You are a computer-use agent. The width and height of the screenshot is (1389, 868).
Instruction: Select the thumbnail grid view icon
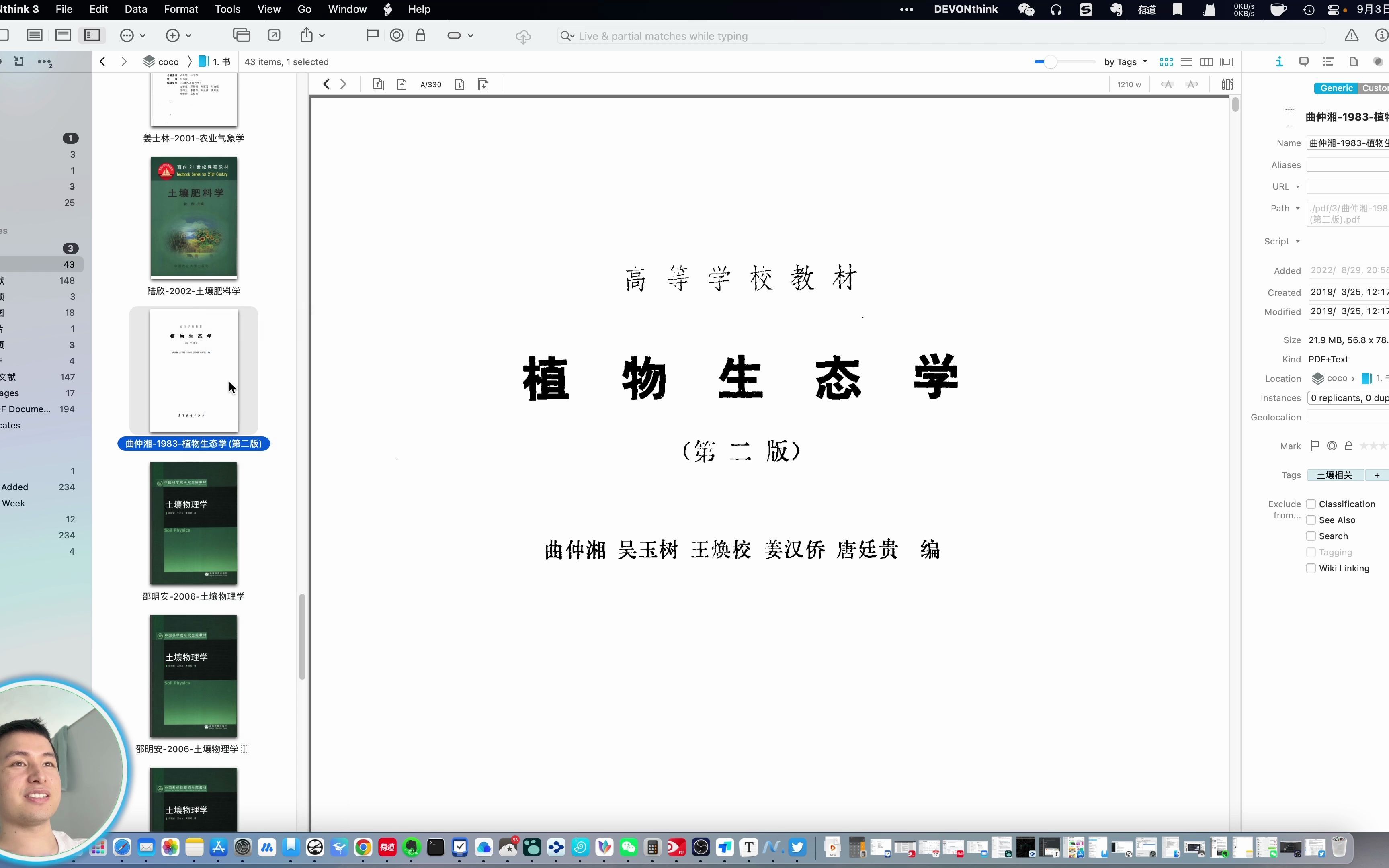pos(1166,62)
